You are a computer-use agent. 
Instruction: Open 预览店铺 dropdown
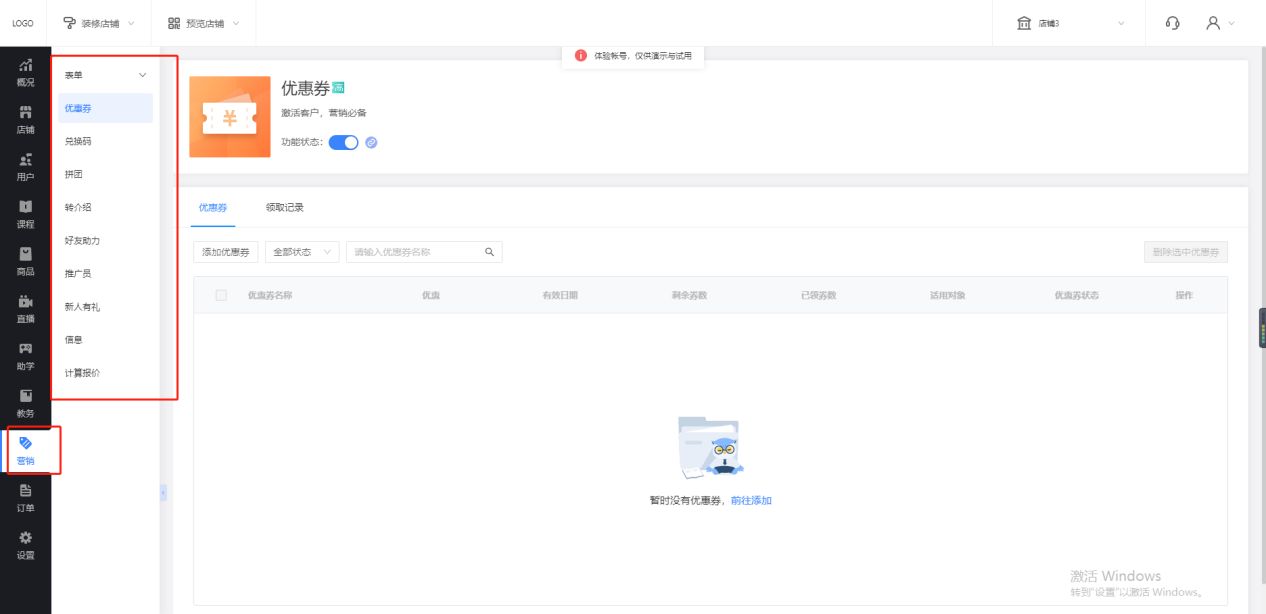(x=204, y=23)
